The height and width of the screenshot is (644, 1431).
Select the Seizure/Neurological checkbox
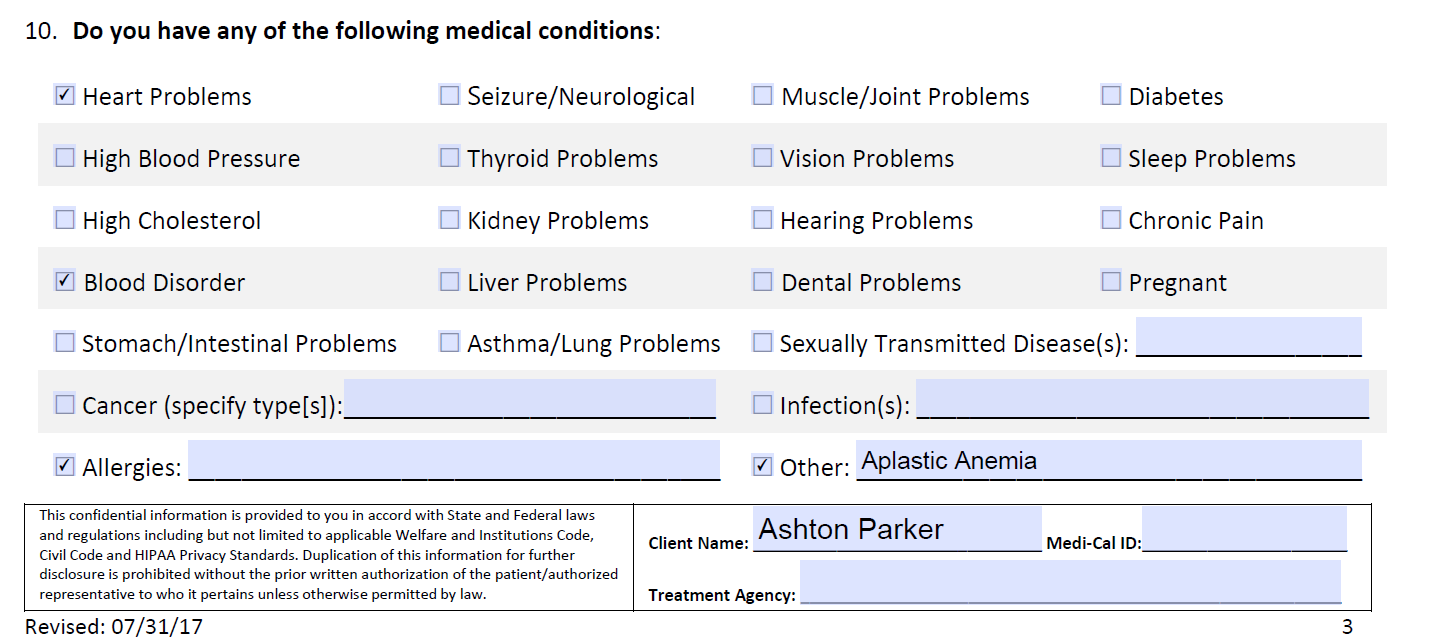(x=450, y=96)
